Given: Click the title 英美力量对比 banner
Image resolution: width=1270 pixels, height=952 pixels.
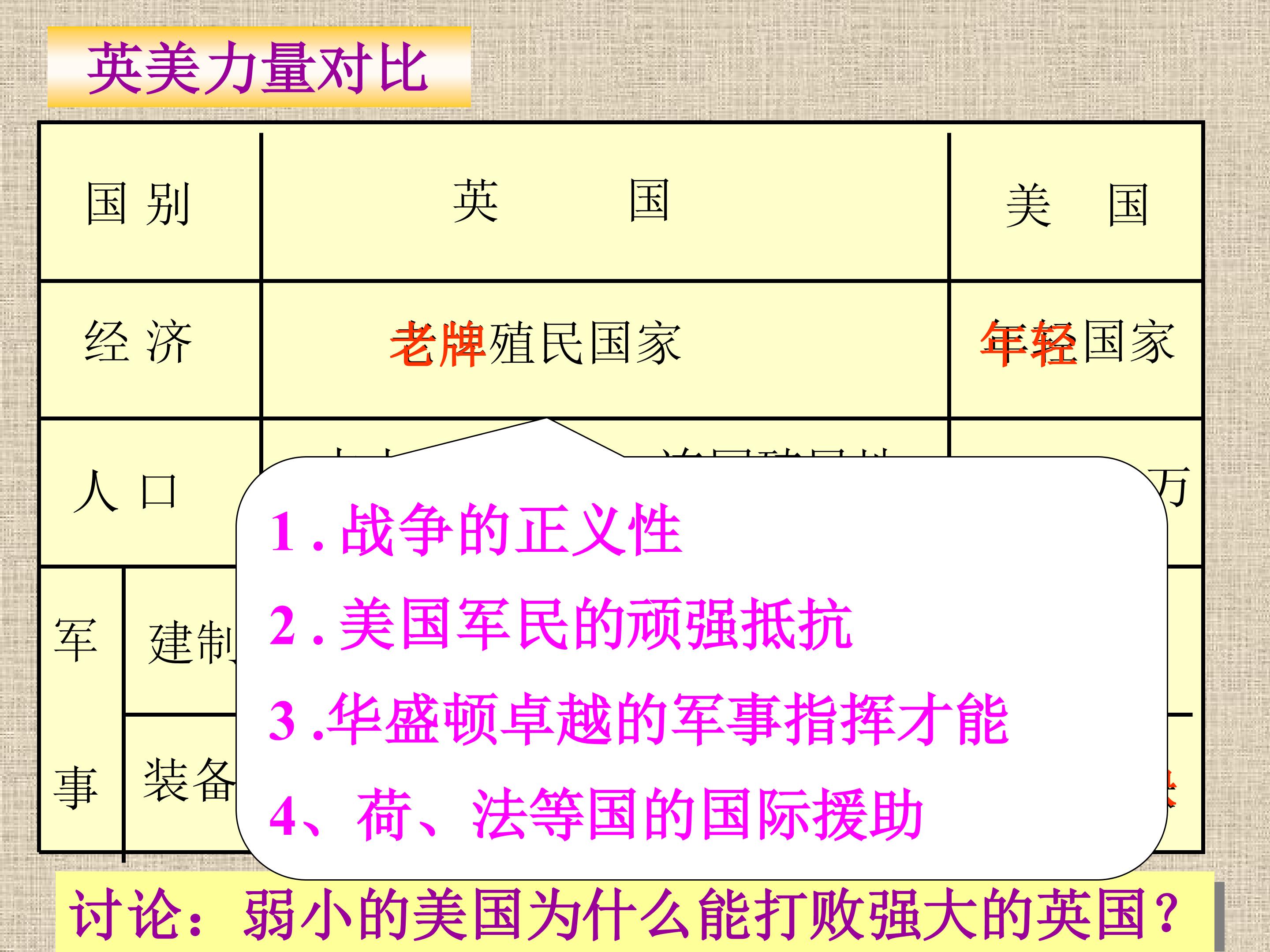Looking at the screenshot, I should click(x=259, y=67).
